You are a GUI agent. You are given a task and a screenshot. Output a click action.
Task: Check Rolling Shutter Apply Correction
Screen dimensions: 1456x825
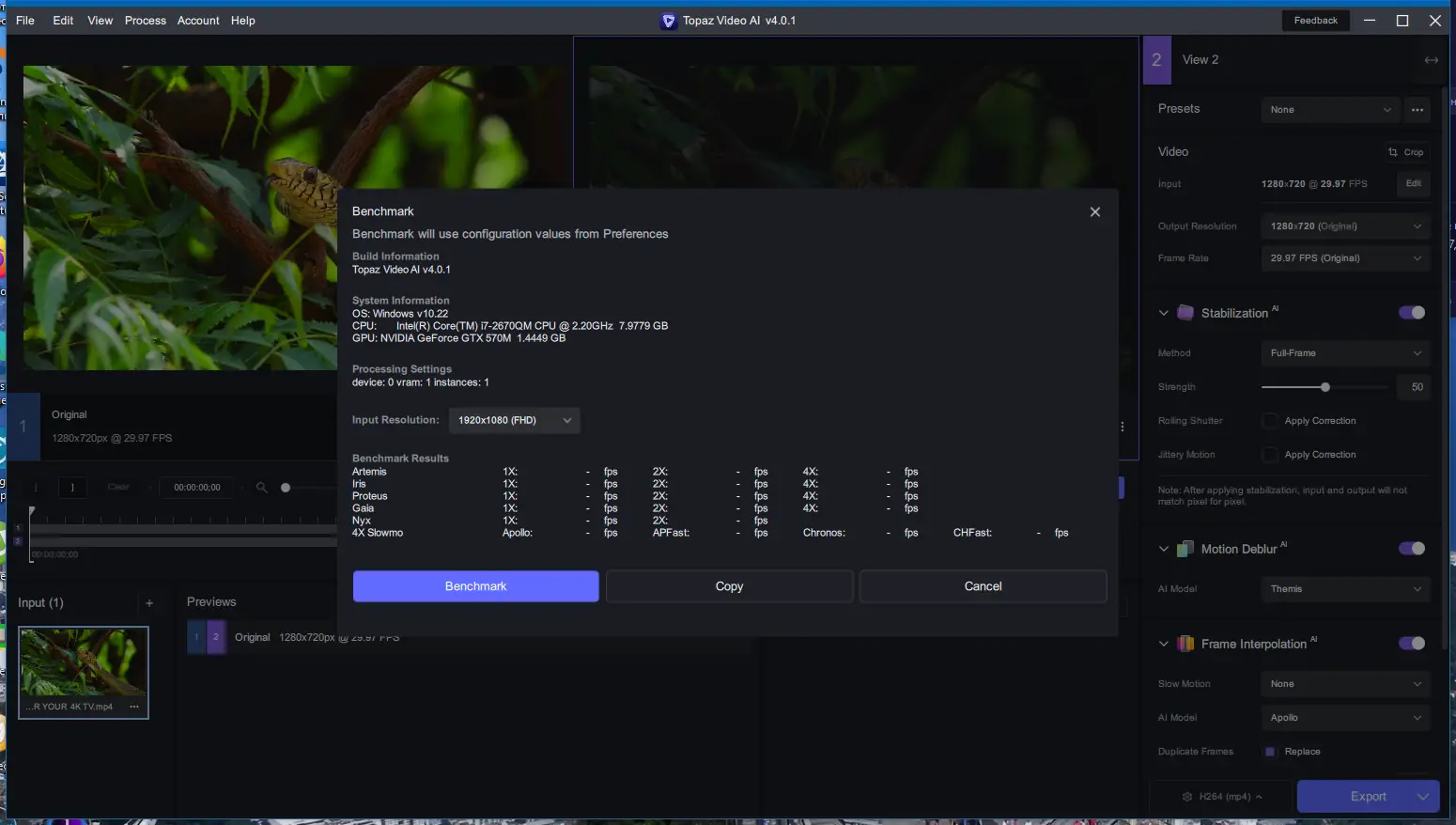point(1270,421)
